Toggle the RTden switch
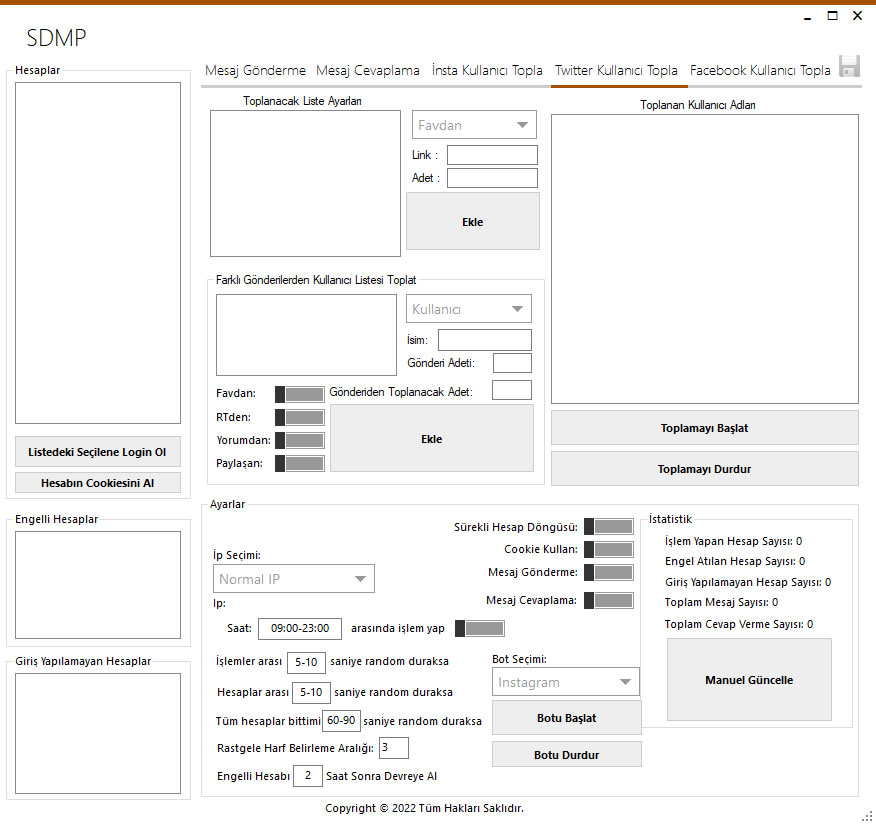Image resolution: width=876 pixels, height=825 pixels. (x=299, y=417)
